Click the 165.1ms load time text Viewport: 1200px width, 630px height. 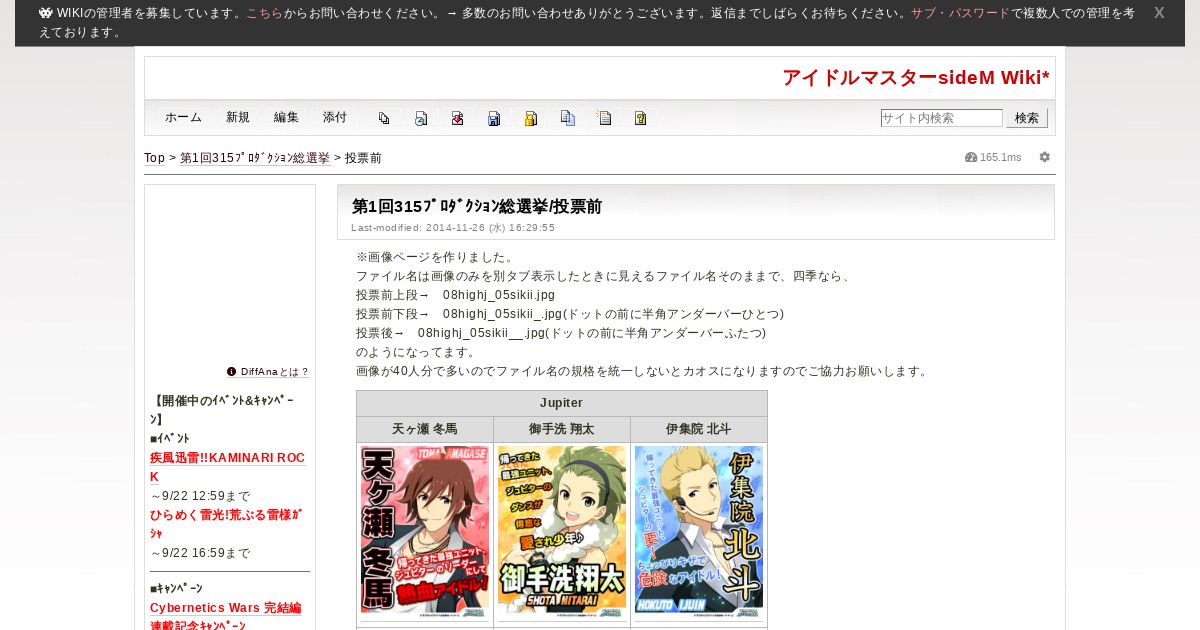(1001, 157)
